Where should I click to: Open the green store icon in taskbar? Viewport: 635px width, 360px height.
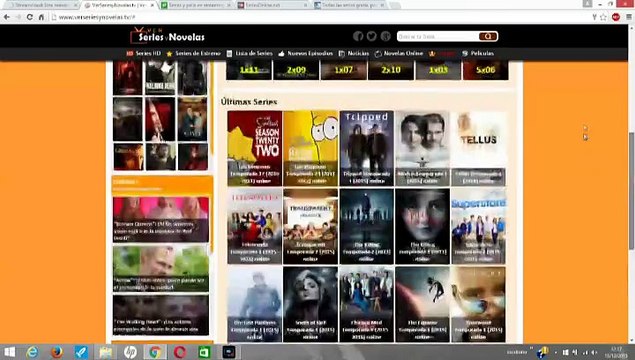(x=204, y=352)
